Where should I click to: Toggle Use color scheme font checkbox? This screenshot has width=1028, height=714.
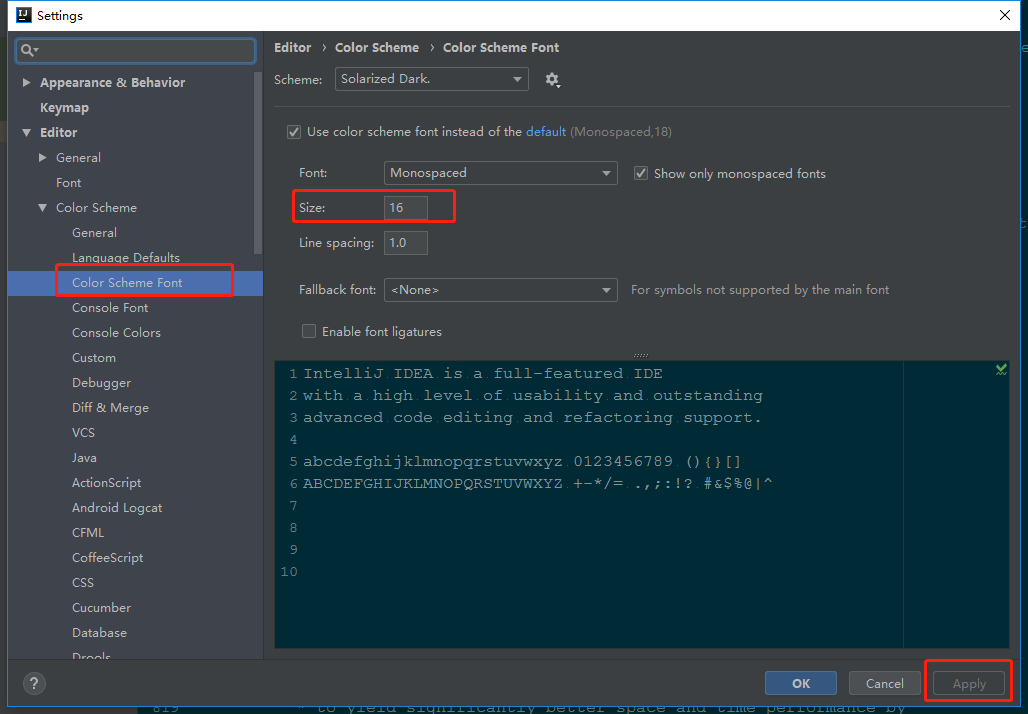[x=294, y=132]
